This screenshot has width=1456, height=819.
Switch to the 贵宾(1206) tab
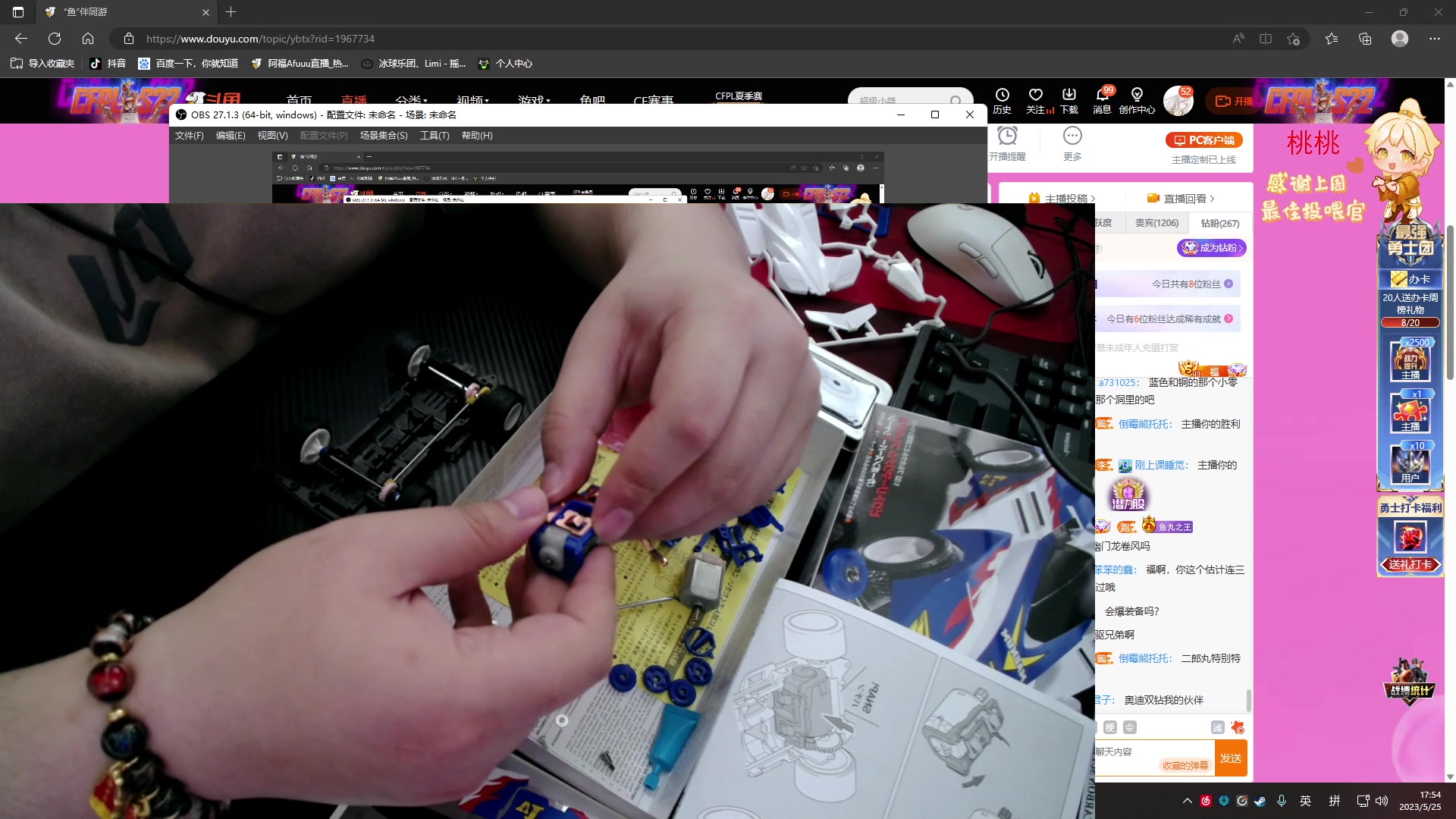click(x=1156, y=223)
